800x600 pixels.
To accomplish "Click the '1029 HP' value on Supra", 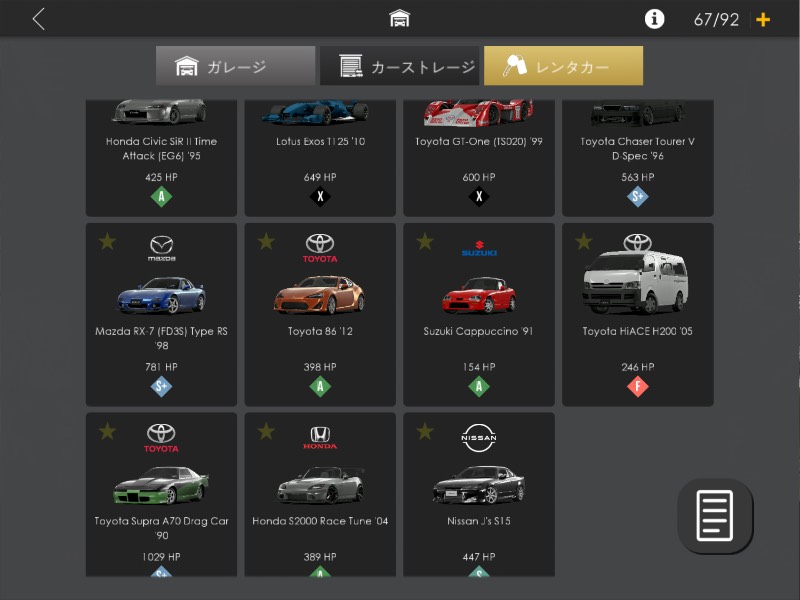I will pyautogui.click(x=161, y=557).
